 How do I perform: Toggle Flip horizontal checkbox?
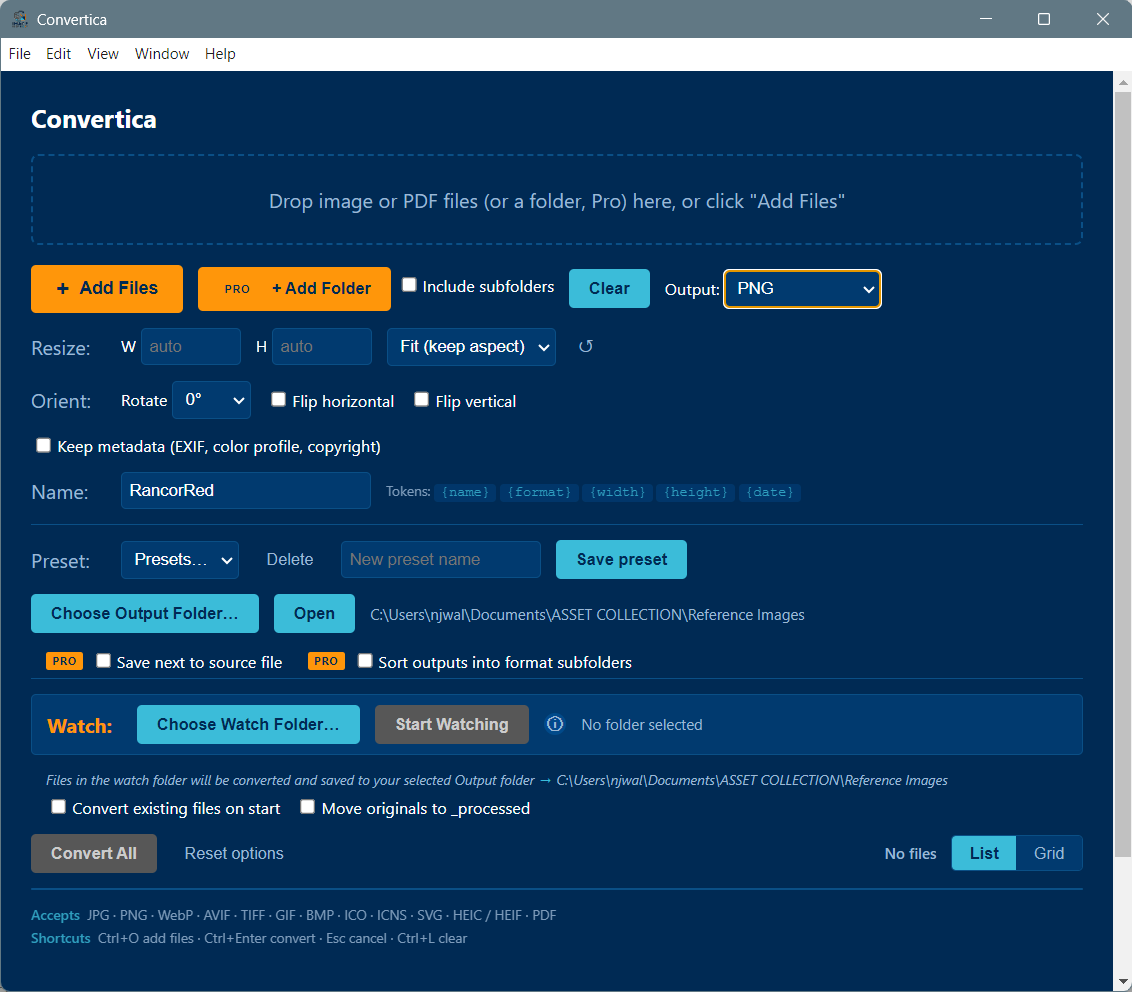[279, 399]
